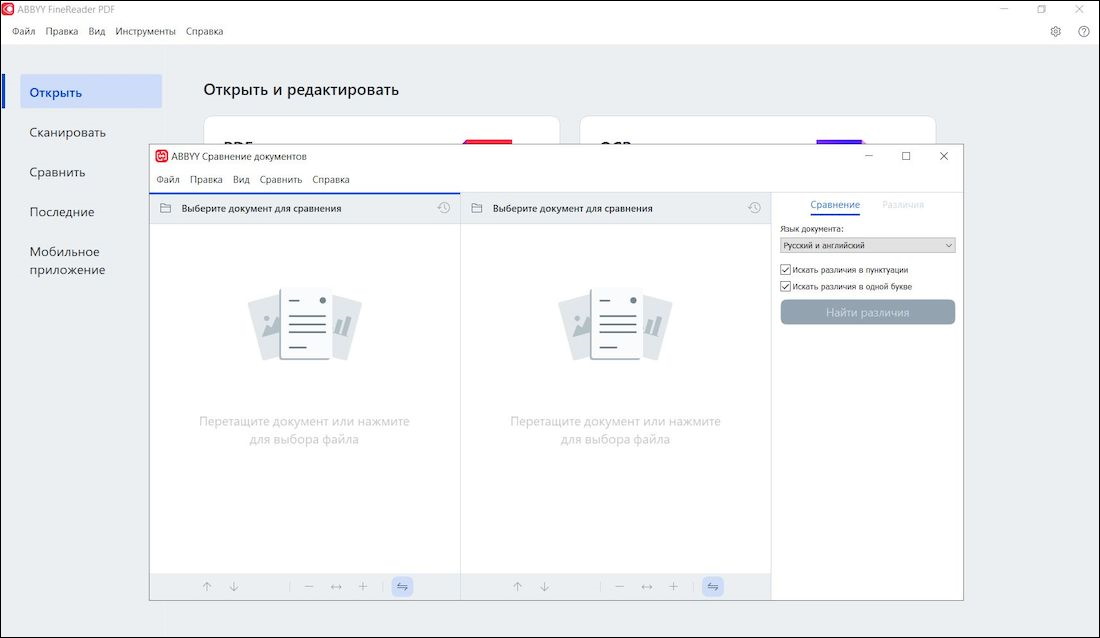Click document placeholder image in right panel
1100x638 pixels.
coord(615,324)
